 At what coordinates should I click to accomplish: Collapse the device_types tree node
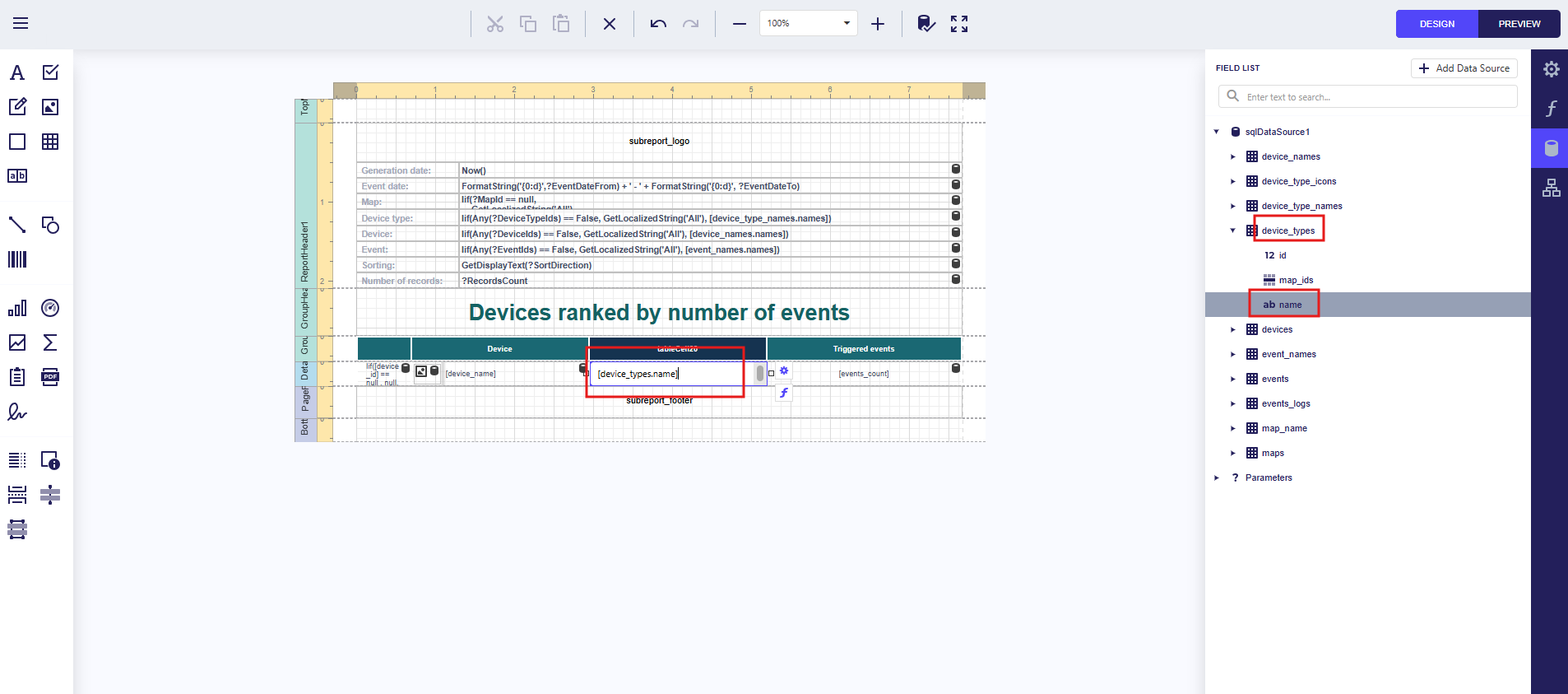1232,231
